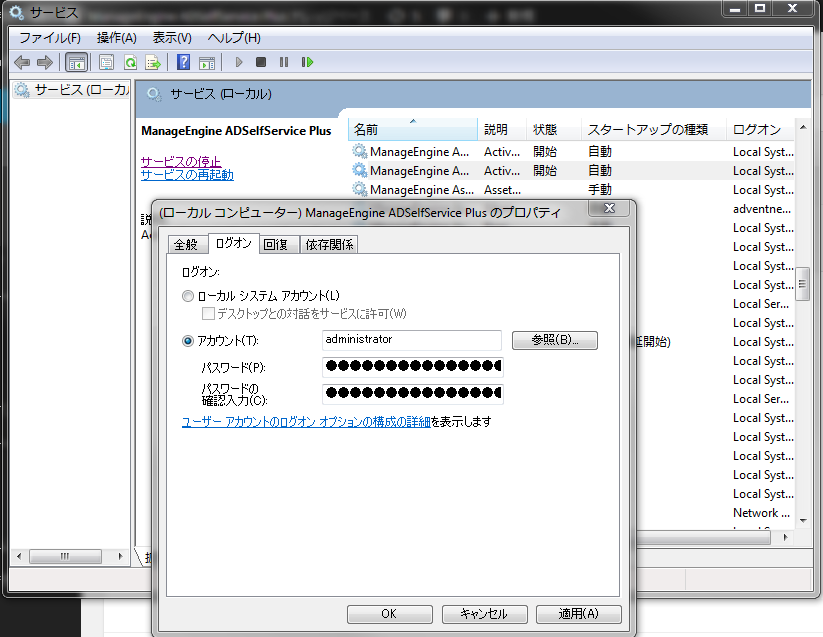Open the ファイル(F) menu

pos(50,38)
